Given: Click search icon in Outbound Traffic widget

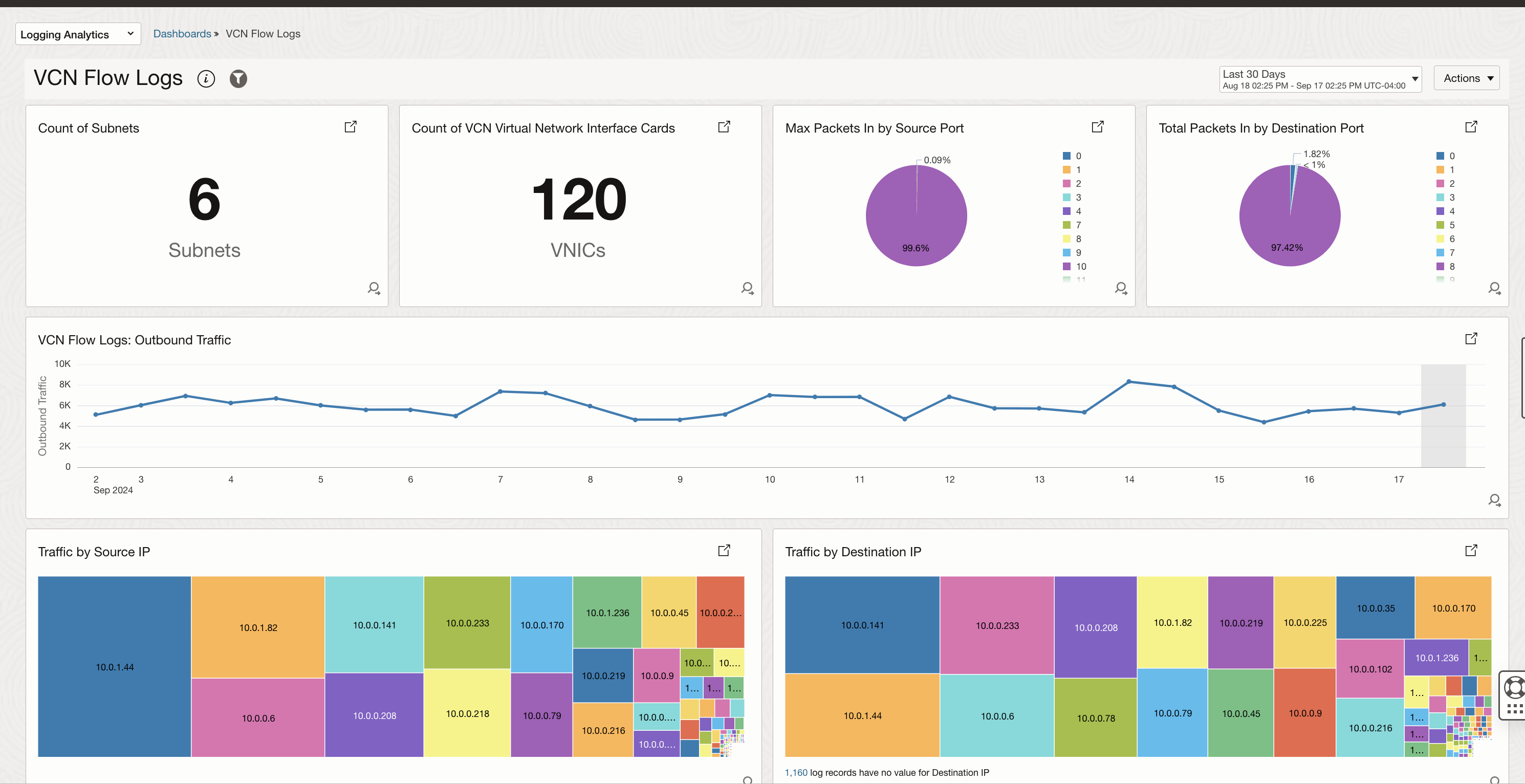Looking at the screenshot, I should [1494, 500].
